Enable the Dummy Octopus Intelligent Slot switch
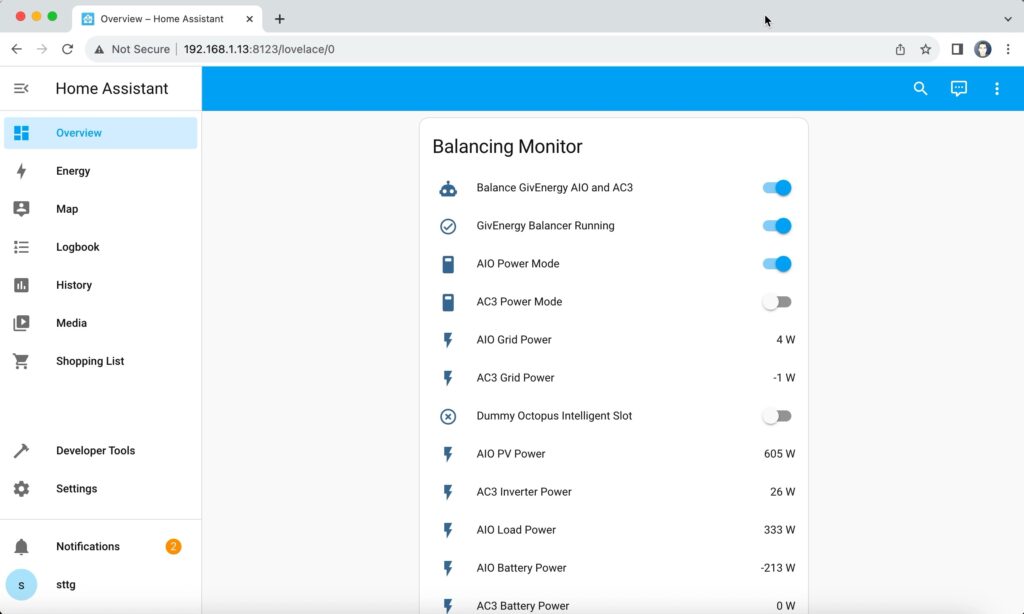Image resolution: width=1024 pixels, height=614 pixels. click(x=777, y=416)
